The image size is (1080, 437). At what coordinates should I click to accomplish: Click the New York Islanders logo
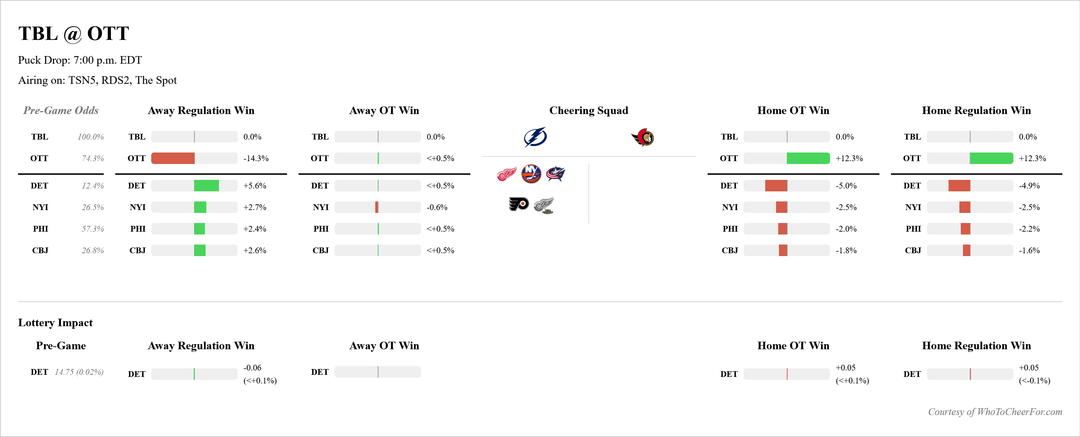[531, 175]
